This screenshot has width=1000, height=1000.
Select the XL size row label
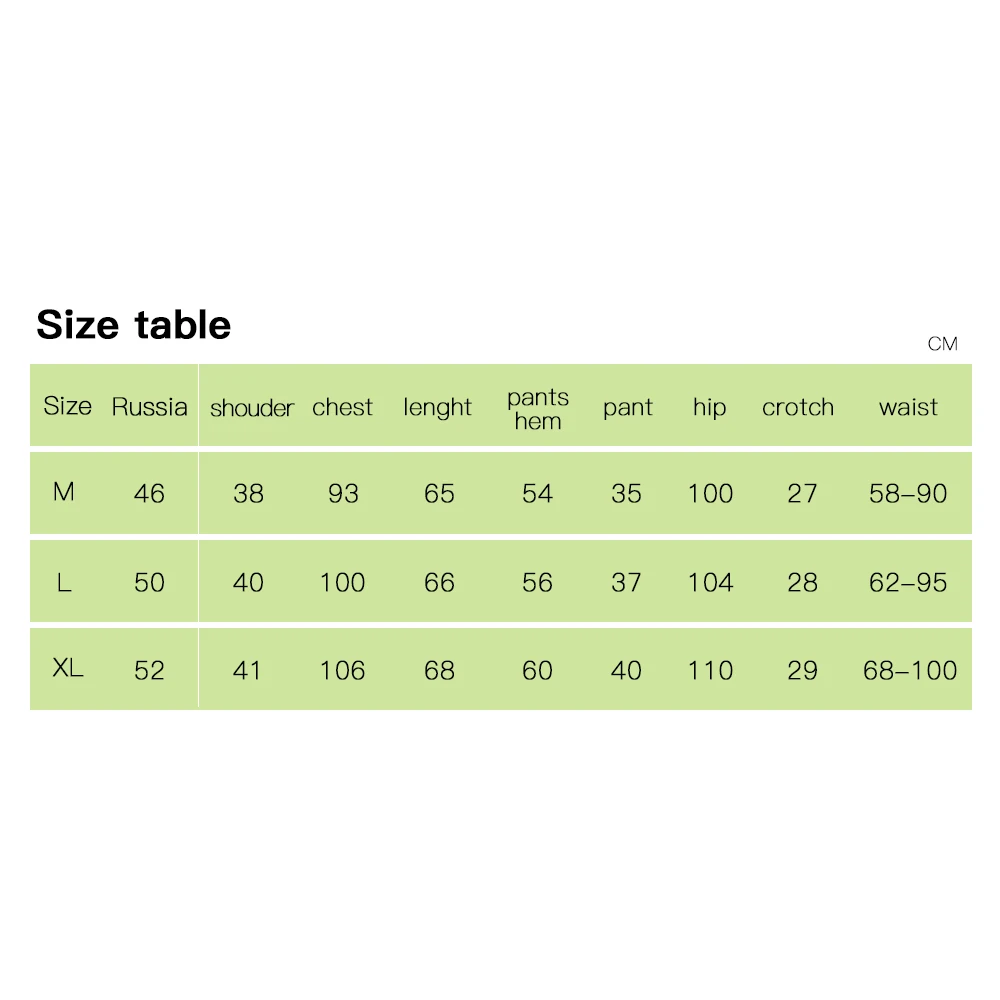[x=68, y=669]
